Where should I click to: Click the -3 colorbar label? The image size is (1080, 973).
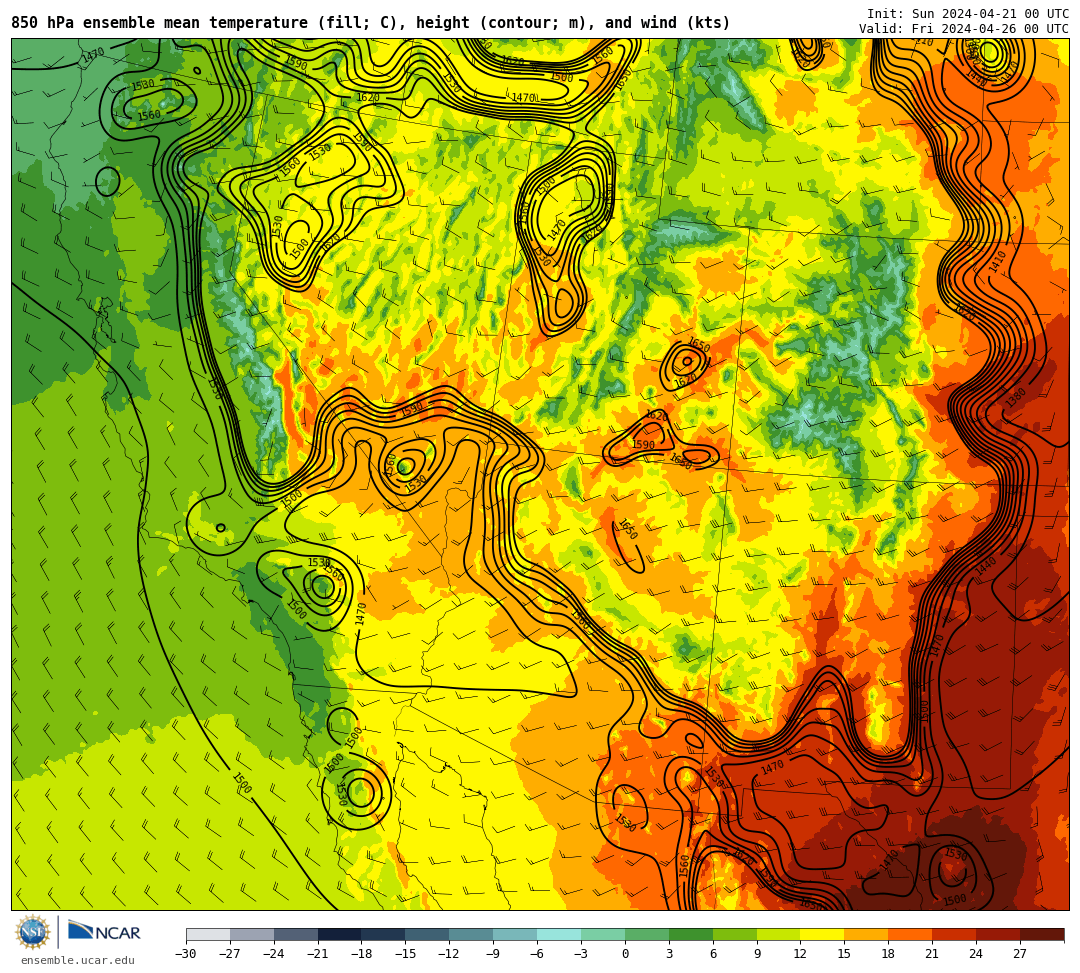[581, 954]
